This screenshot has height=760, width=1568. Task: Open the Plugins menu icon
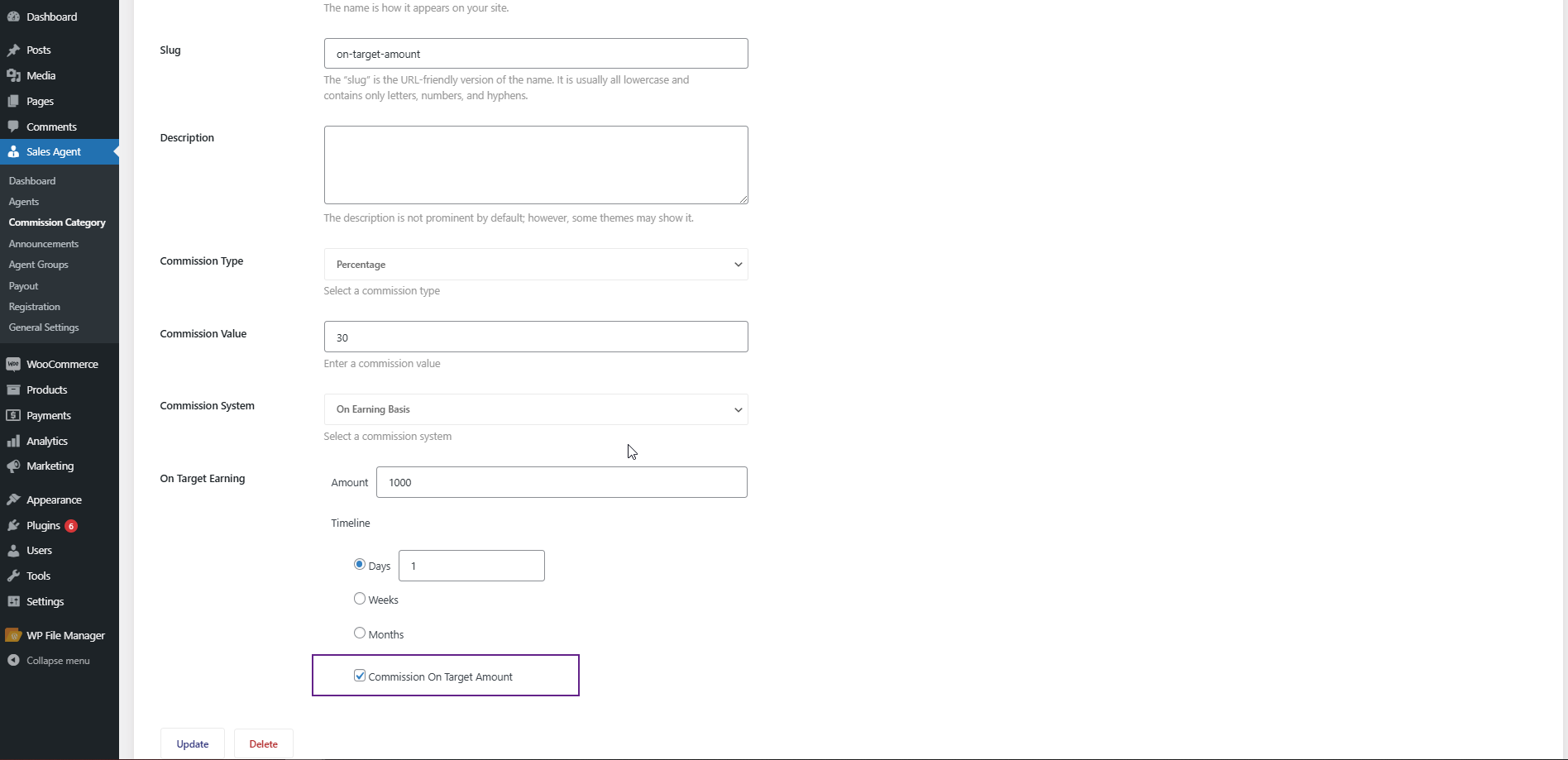coord(13,525)
